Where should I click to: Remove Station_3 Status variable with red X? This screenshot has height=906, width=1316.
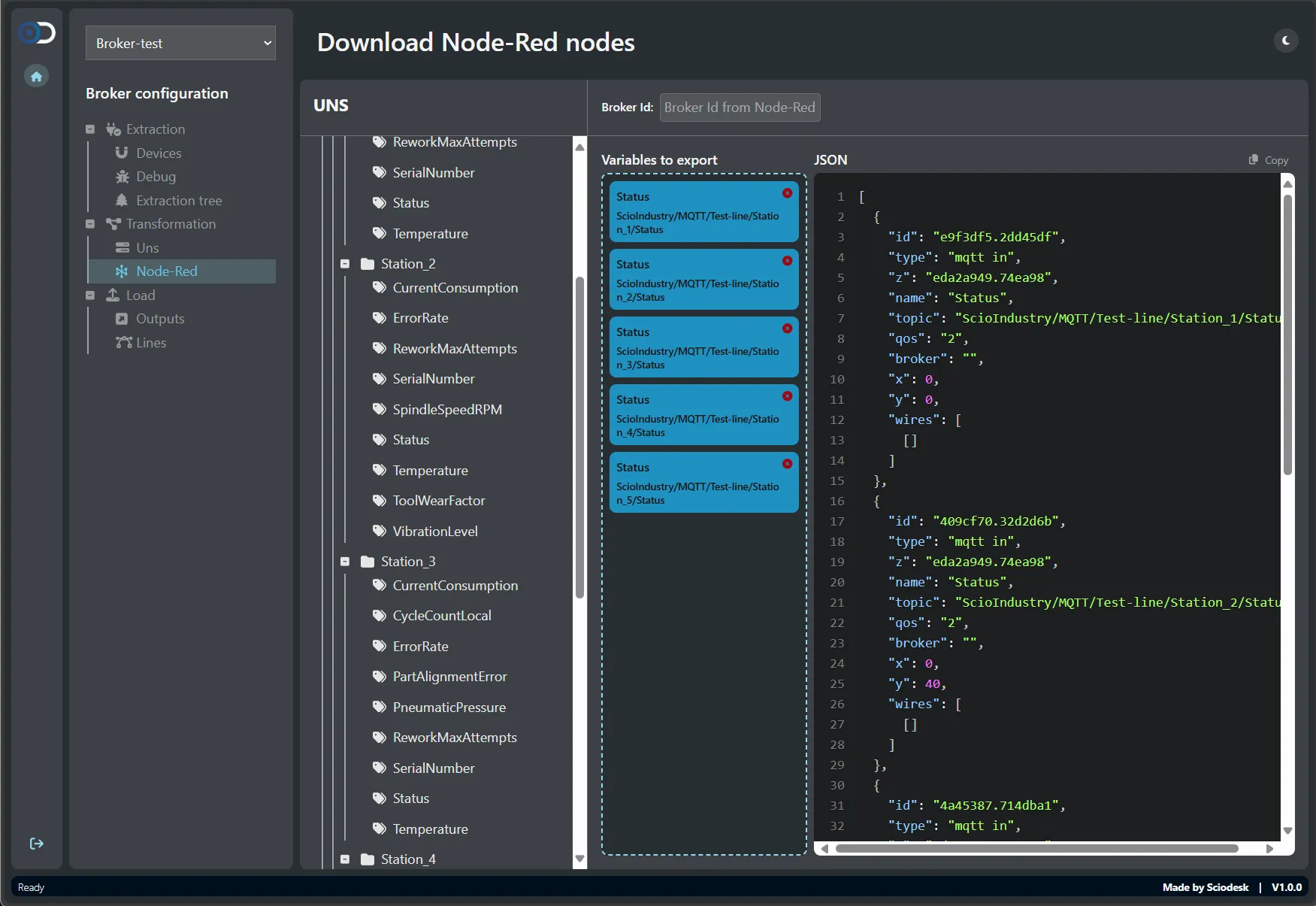tap(787, 329)
